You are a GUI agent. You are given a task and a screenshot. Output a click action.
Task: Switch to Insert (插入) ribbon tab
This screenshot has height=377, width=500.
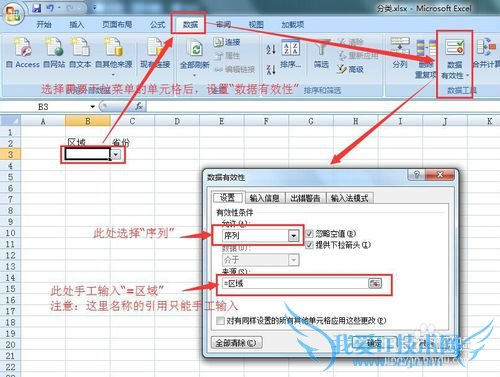click(x=76, y=25)
